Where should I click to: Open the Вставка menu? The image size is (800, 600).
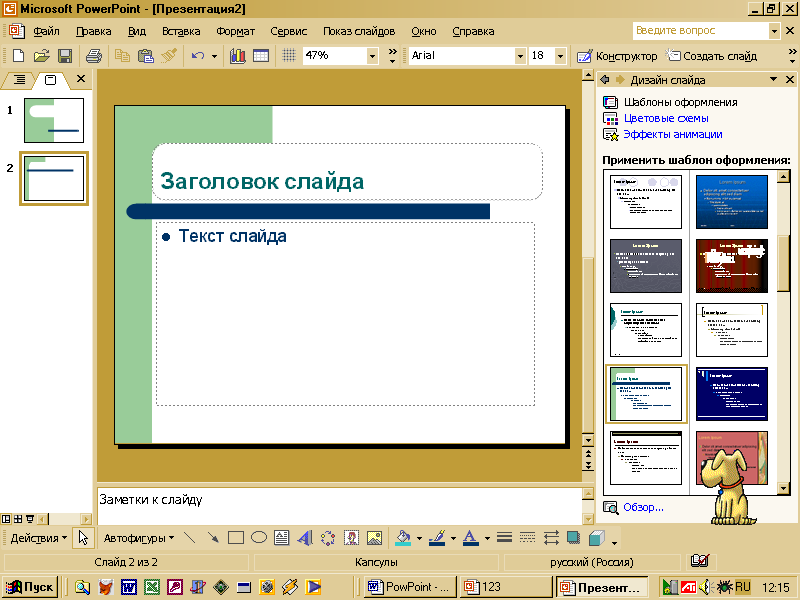point(181,31)
